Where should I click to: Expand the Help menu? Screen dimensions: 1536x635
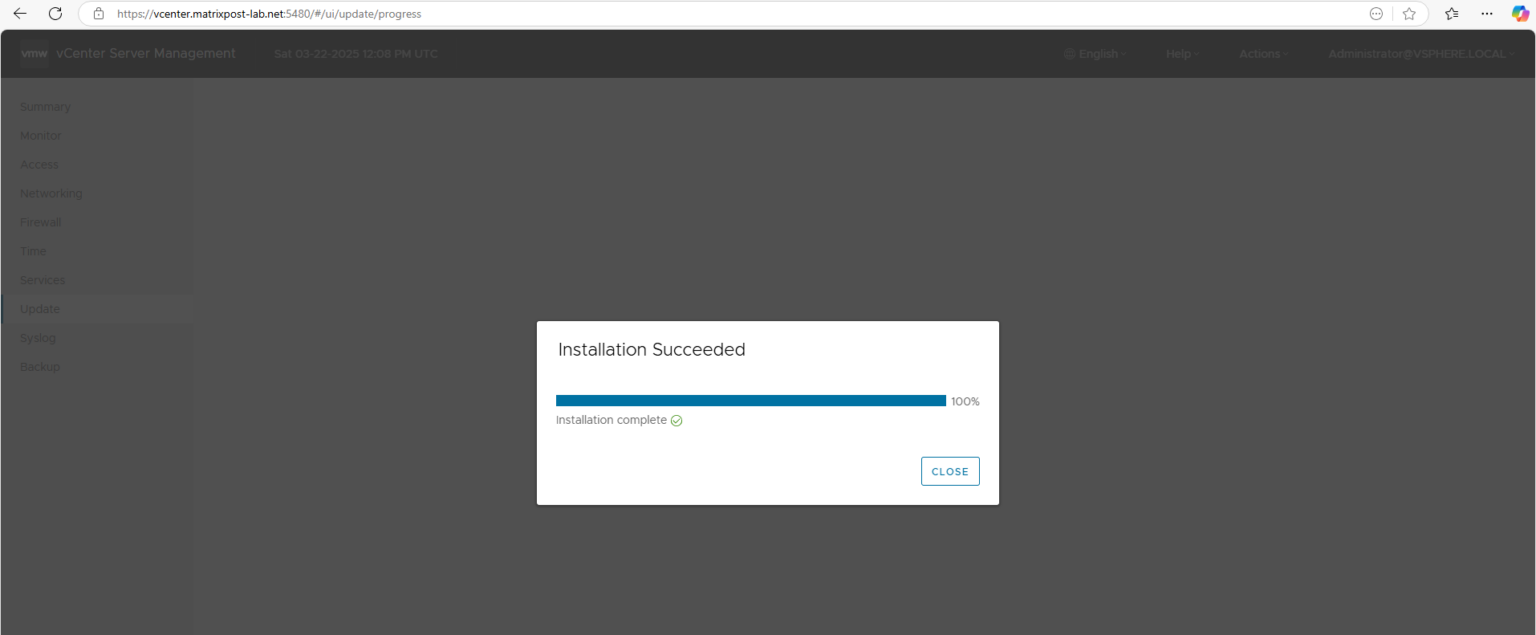click(x=1181, y=54)
